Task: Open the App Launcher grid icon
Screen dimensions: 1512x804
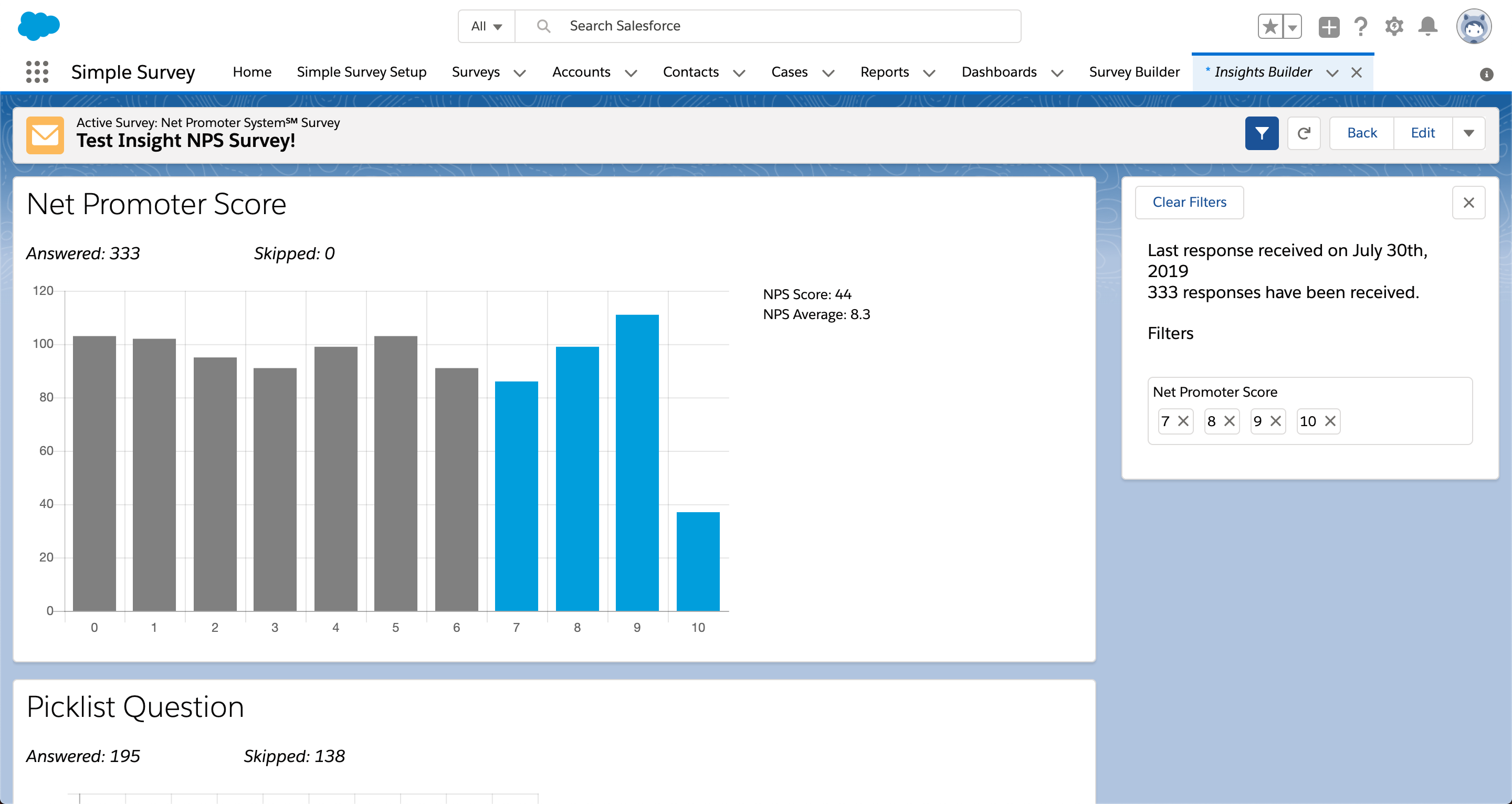Action: (x=37, y=71)
